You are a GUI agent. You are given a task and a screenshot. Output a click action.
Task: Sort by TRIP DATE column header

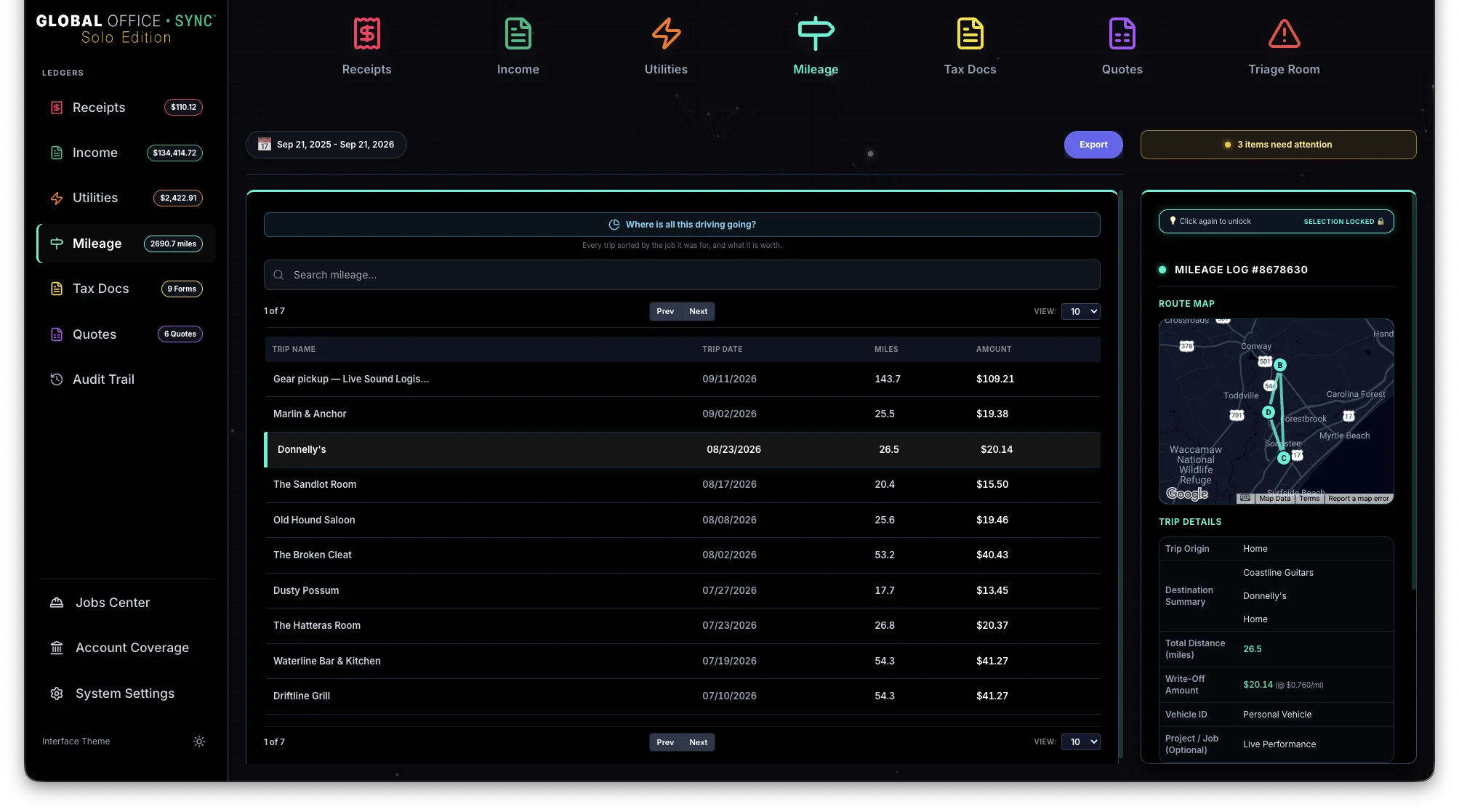click(x=722, y=349)
